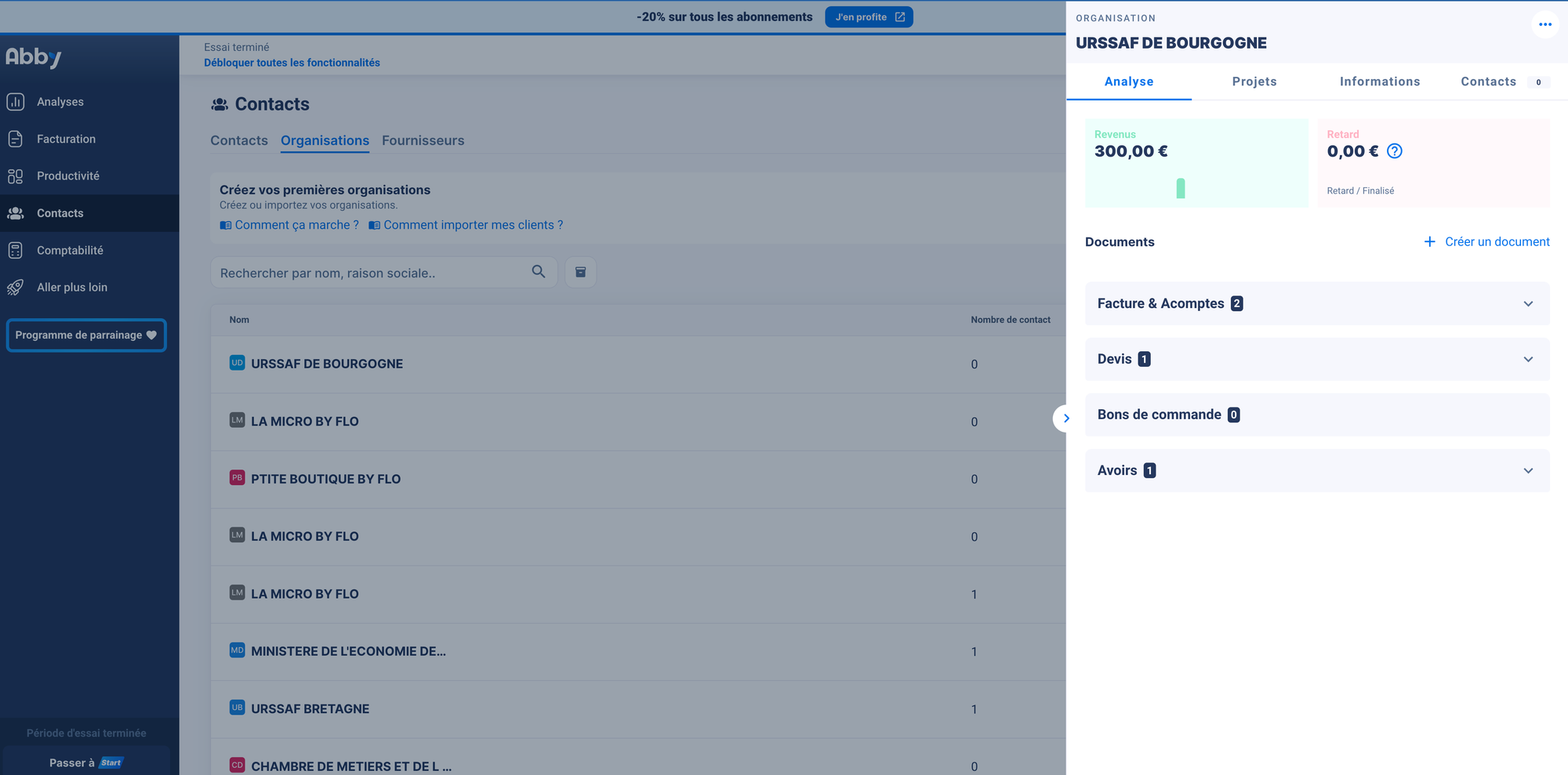Expand the Facture & Acomptes section

point(1317,303)
